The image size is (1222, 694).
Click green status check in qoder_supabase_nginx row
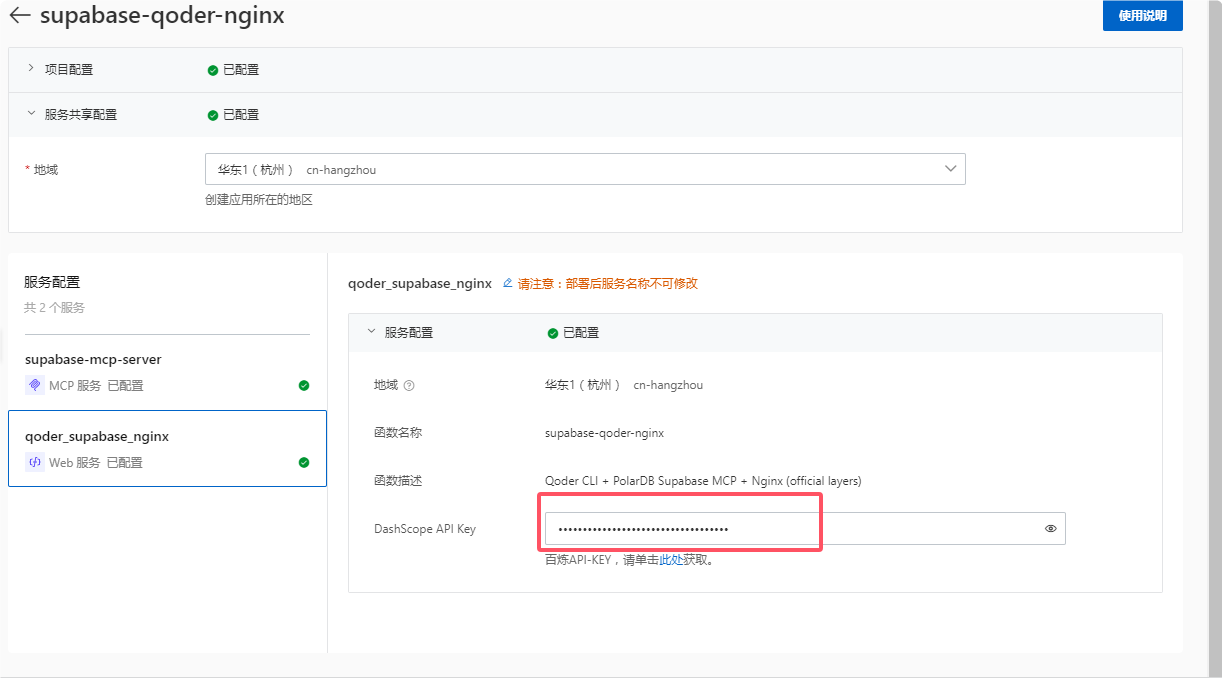pos(304,462)
